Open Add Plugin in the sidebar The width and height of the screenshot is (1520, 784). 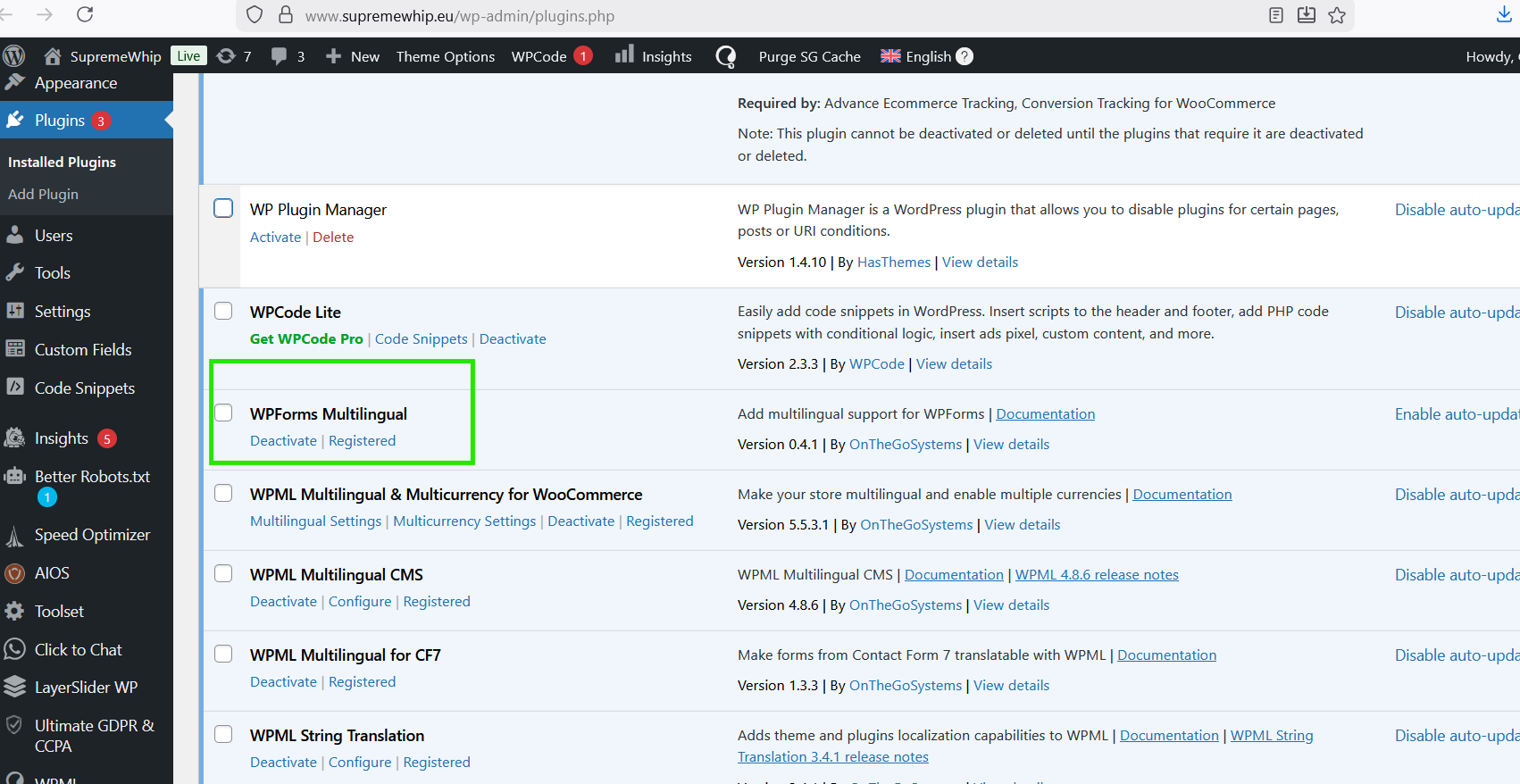tap(43, 195)
